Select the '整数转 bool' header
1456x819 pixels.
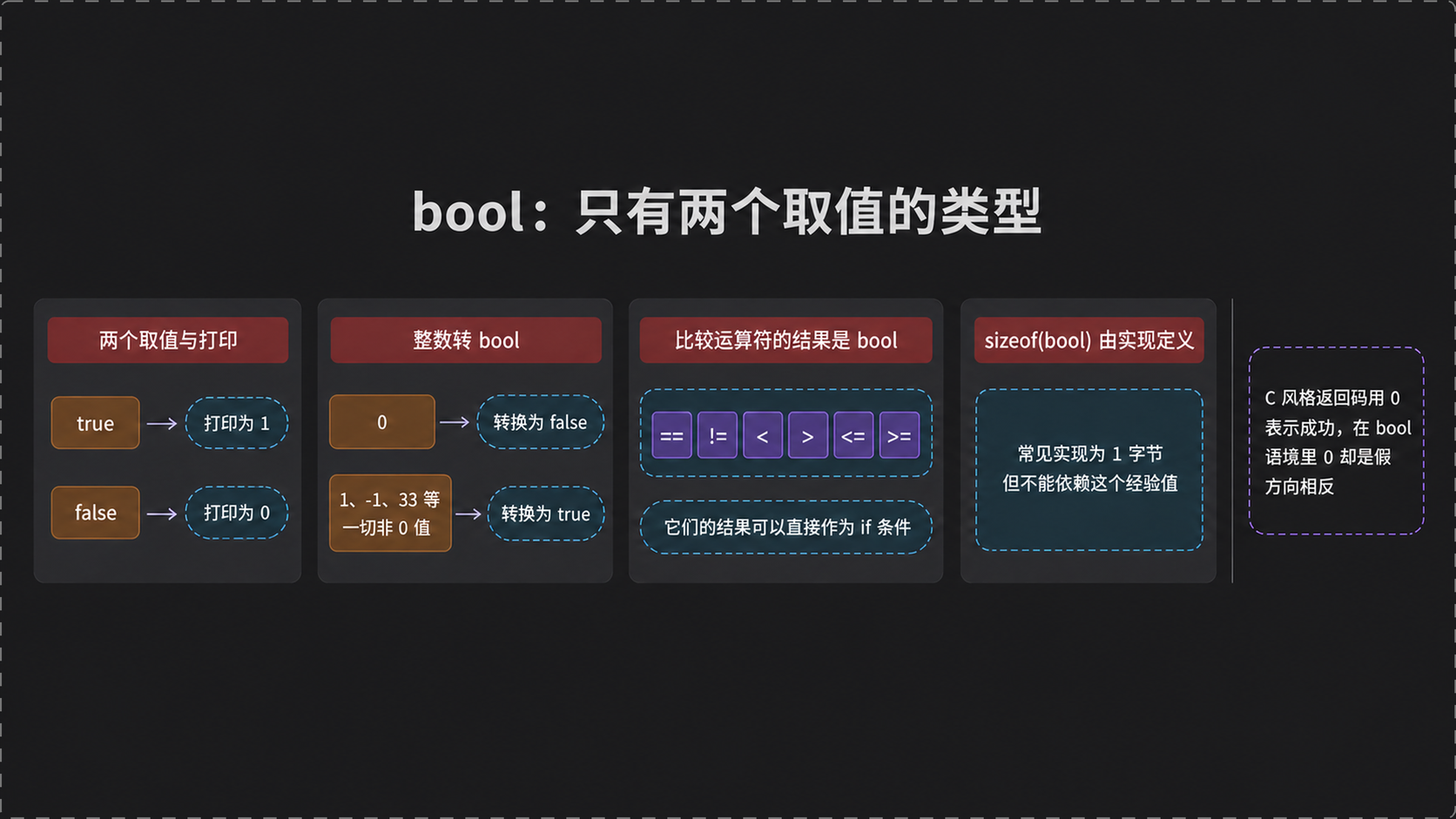coord(466,340)
